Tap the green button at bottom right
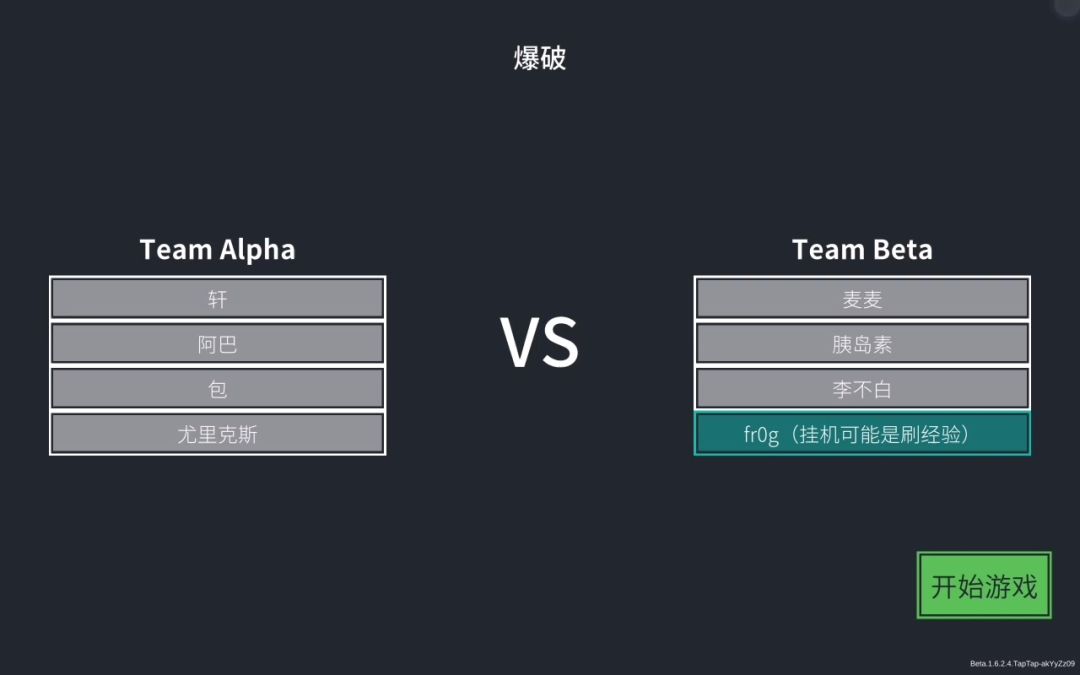The height and width of the screenshot is (675, 1080). pos(984,585)
